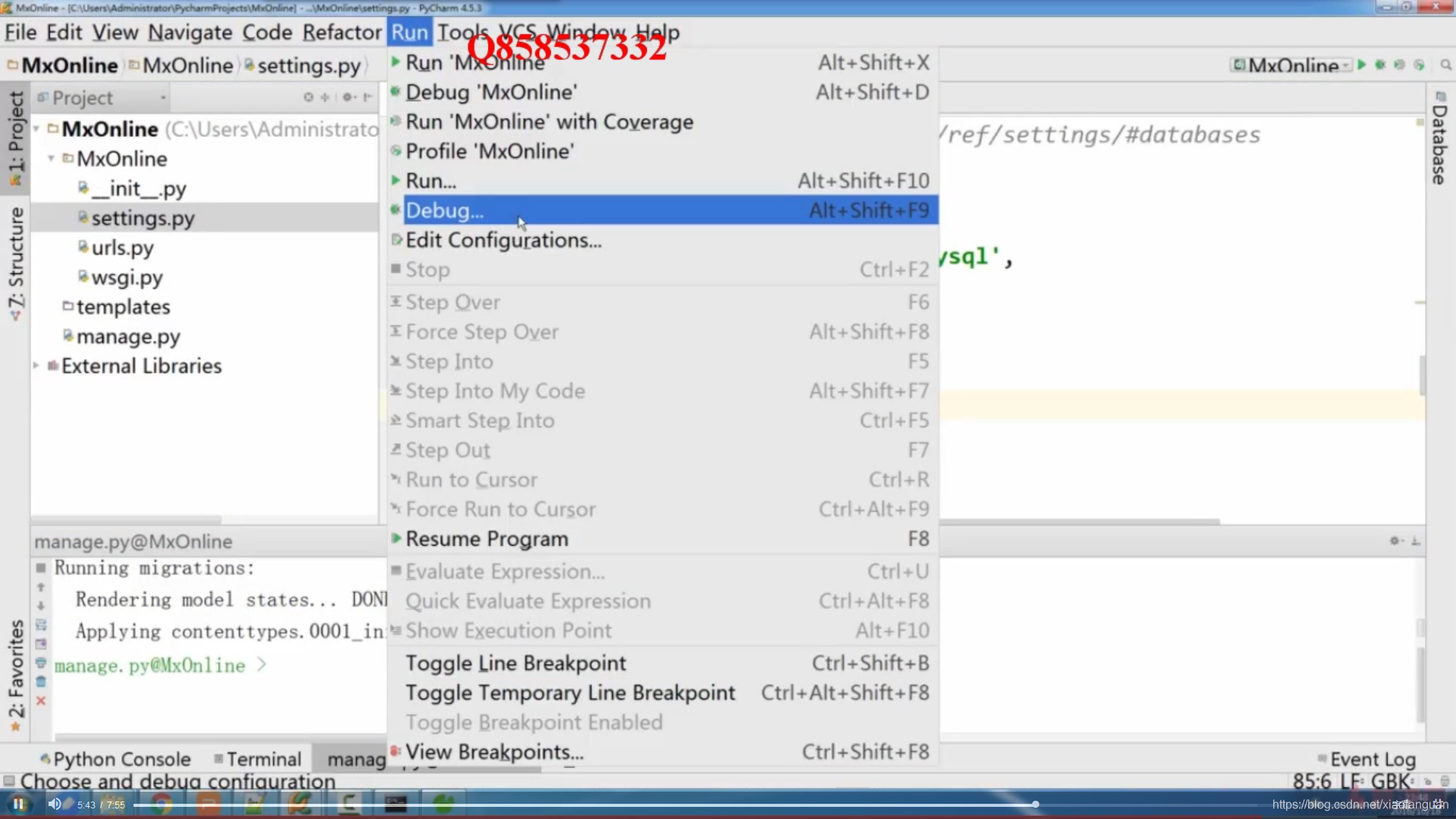
Task: Select manage.py in the project tree
Action: (121, 336)
